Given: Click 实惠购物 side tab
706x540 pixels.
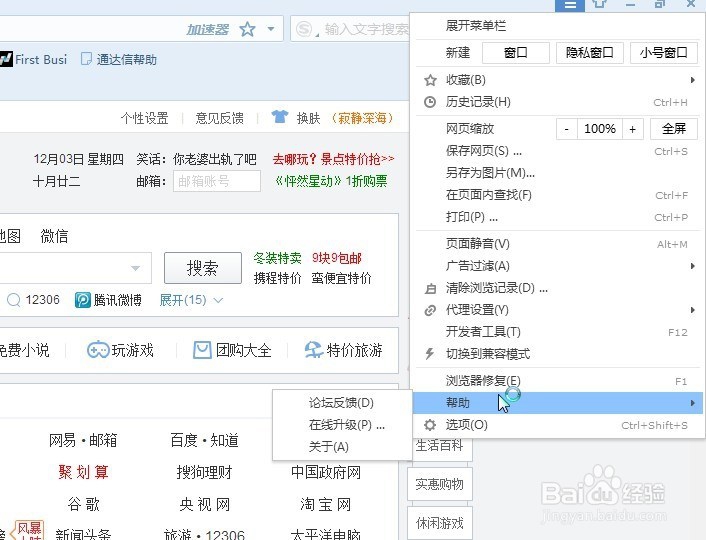Looking at the screenshot, I should click(439, 484).
